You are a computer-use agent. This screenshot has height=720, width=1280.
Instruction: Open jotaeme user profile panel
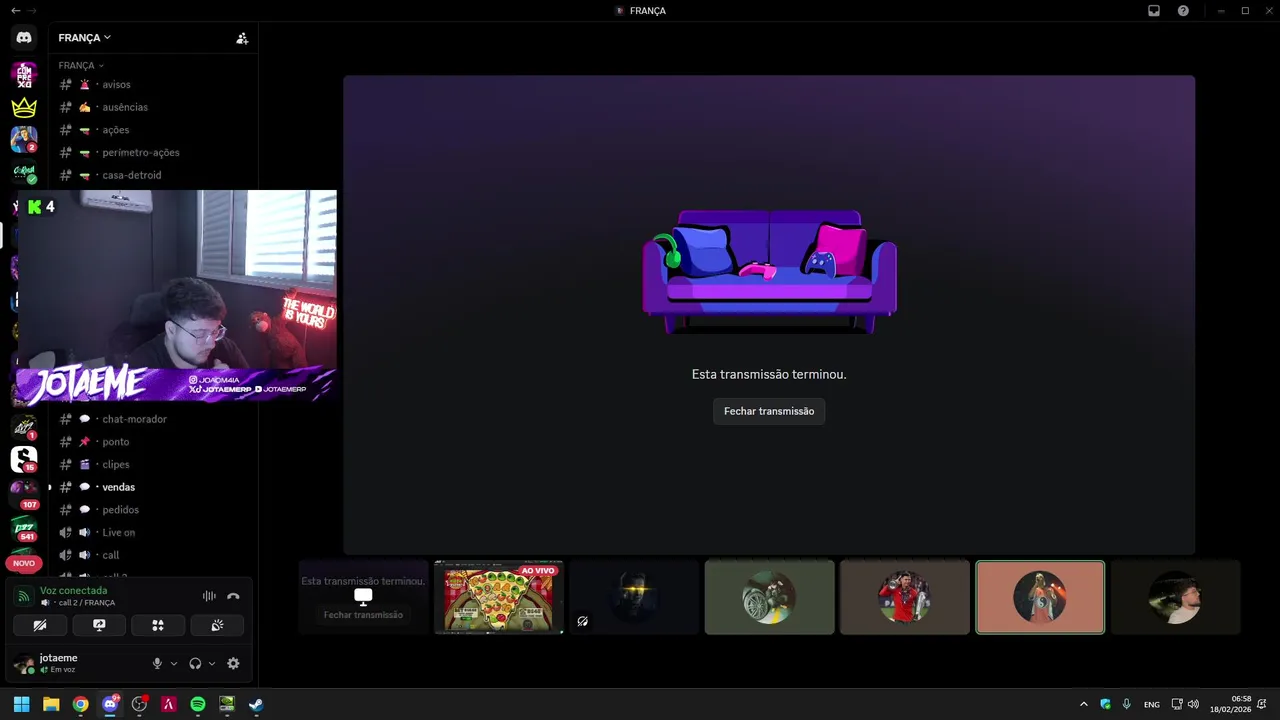[x=75, y=663]
